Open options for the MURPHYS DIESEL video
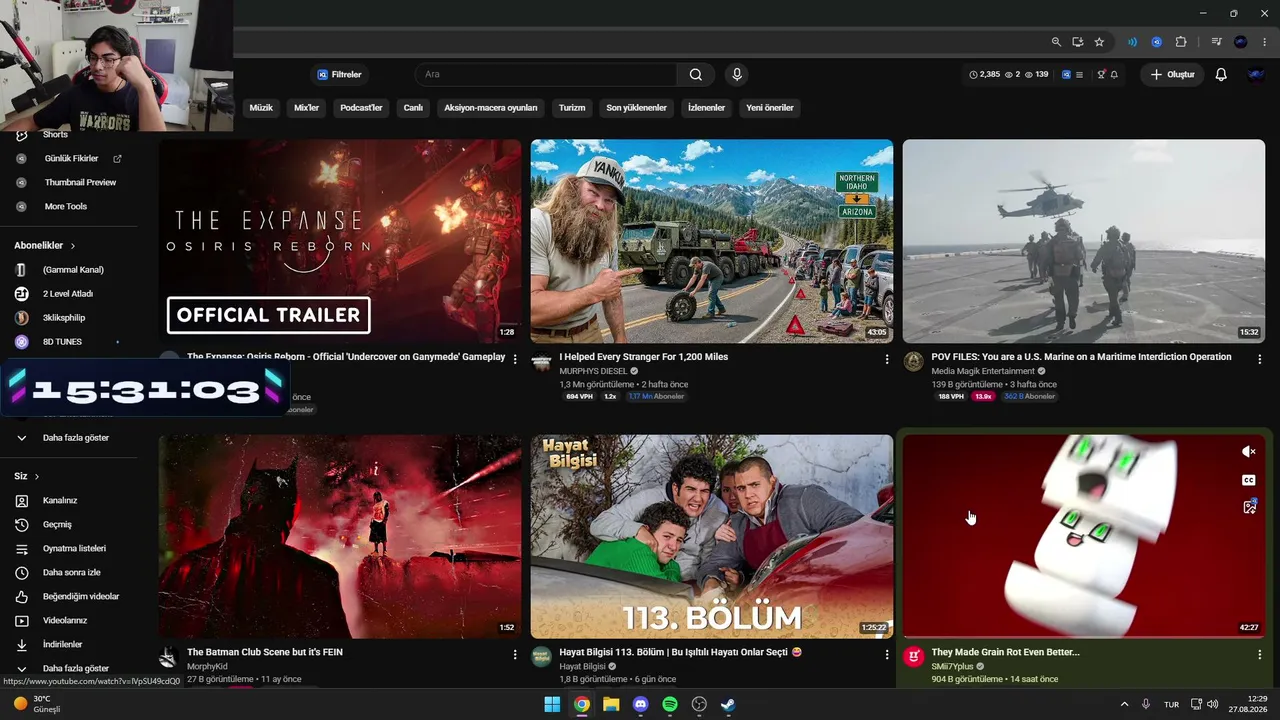 coord(887,359)
